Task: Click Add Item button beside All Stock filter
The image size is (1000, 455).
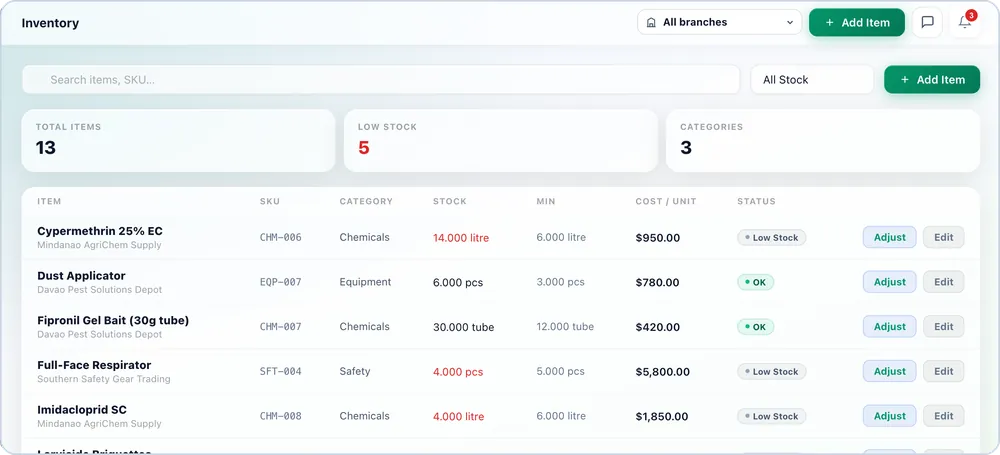Action: (x=932, y=80)
